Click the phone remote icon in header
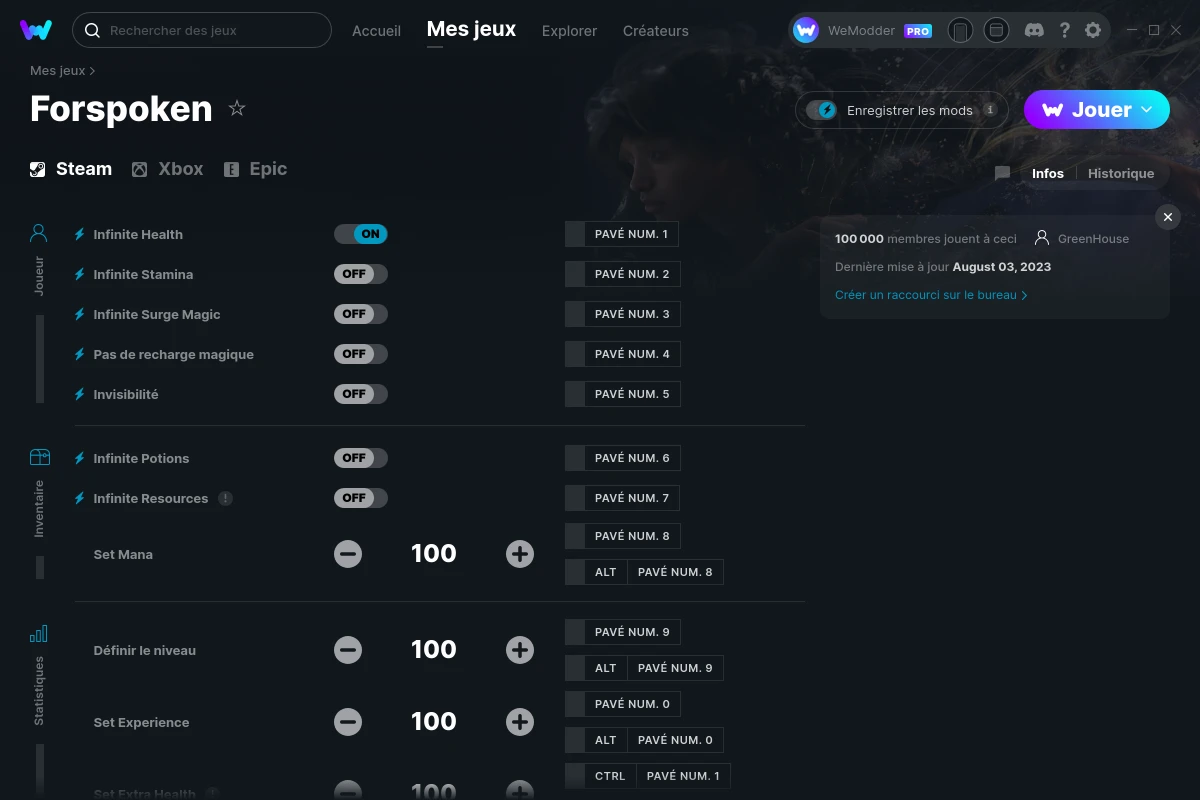Screen dimensions: 1200x800 click(x=960, y=30)
